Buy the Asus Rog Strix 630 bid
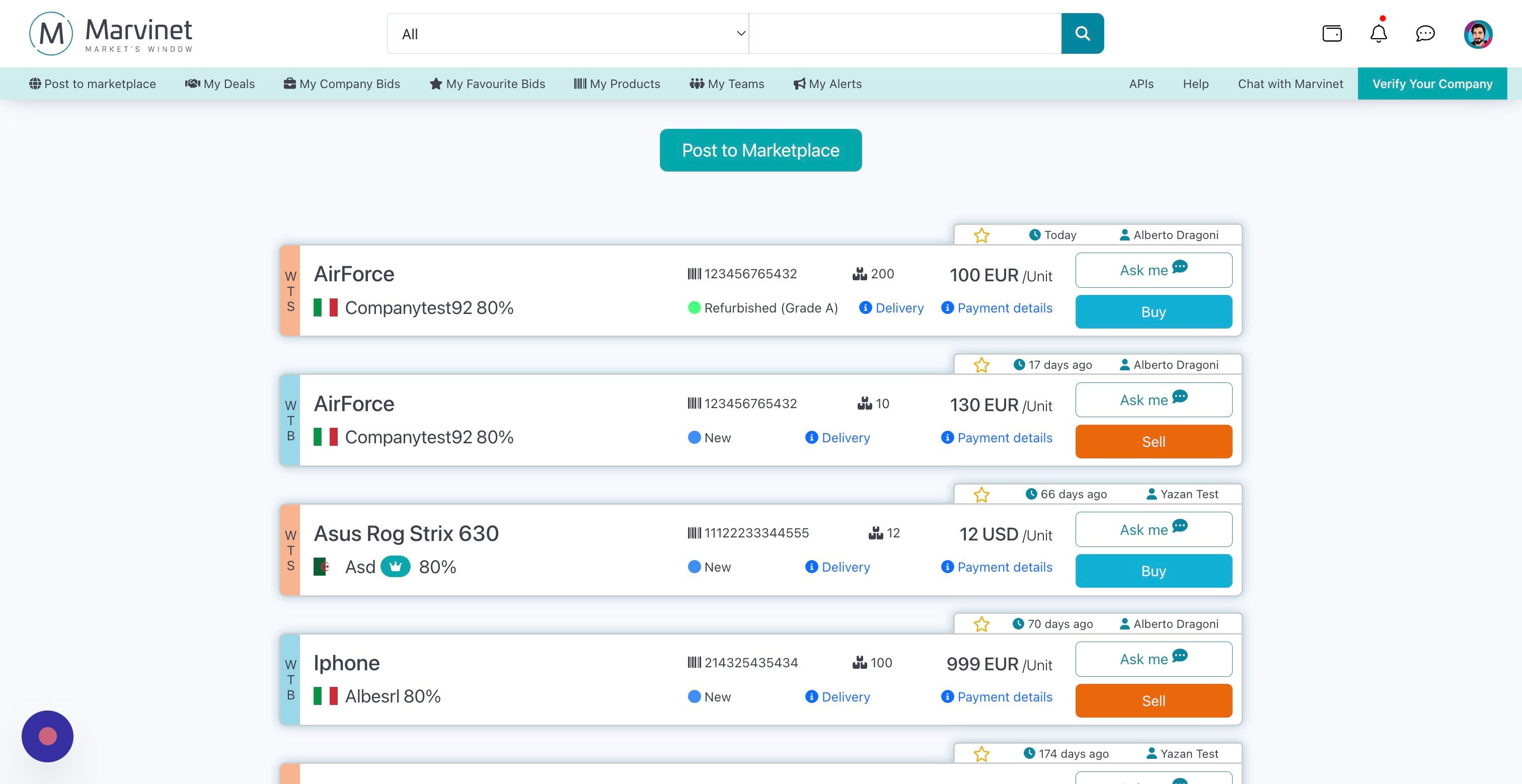 1153,571
